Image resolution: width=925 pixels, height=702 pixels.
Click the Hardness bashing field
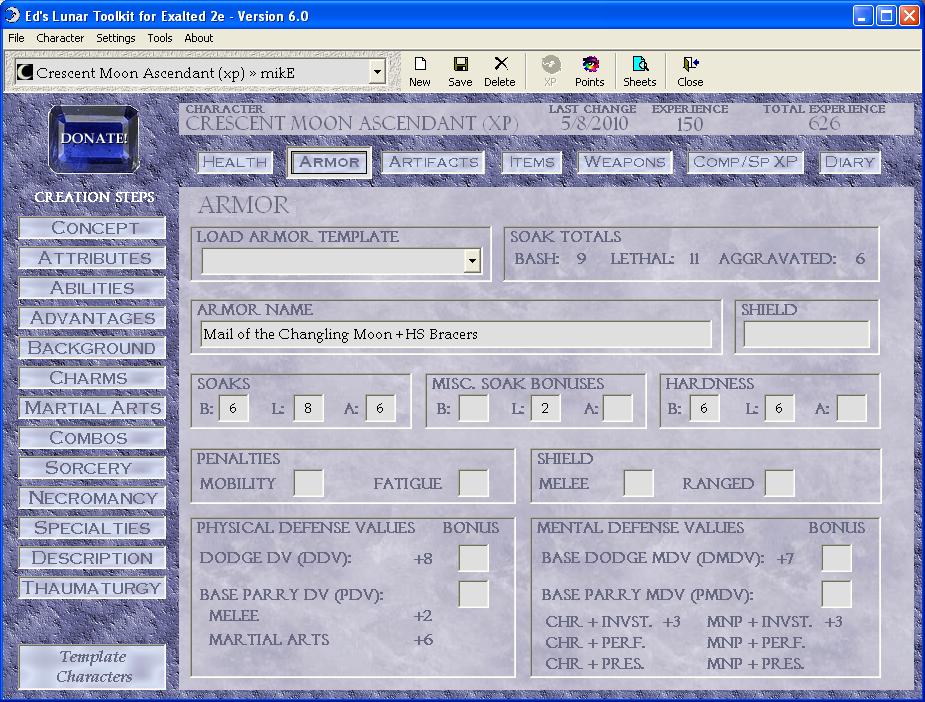pyautogui.click(x=704, y=408)
